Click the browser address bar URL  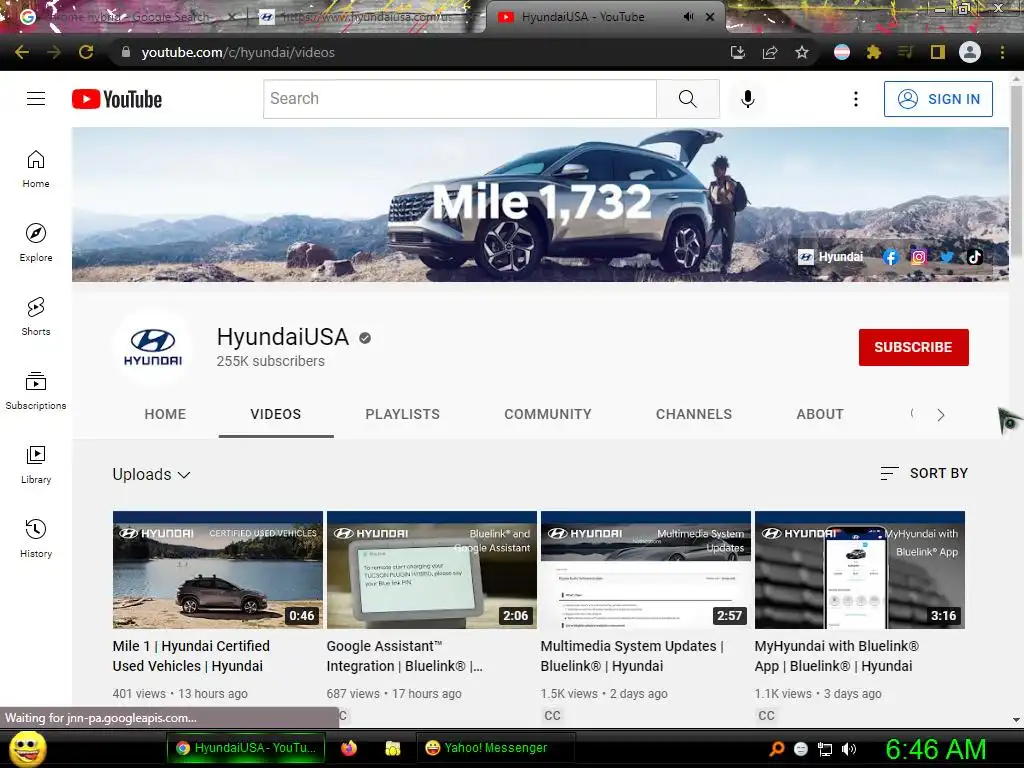point(238,52)
